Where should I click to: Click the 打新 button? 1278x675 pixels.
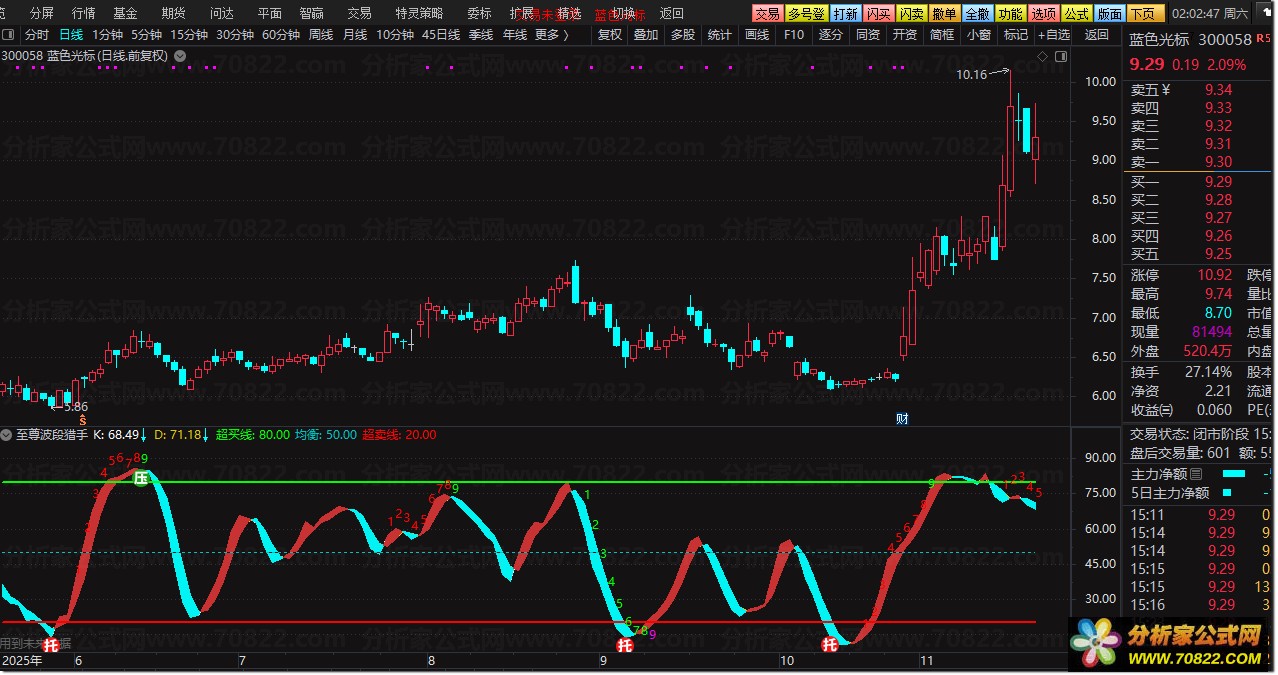(845, 14)
